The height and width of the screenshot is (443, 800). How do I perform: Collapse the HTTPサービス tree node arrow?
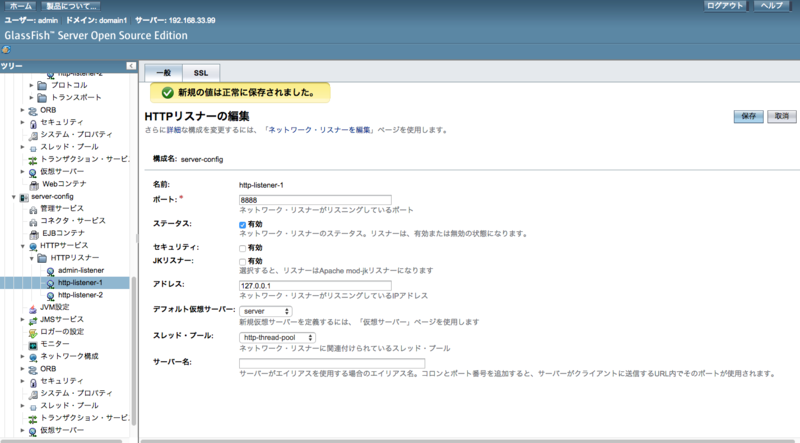pos(22,246)
